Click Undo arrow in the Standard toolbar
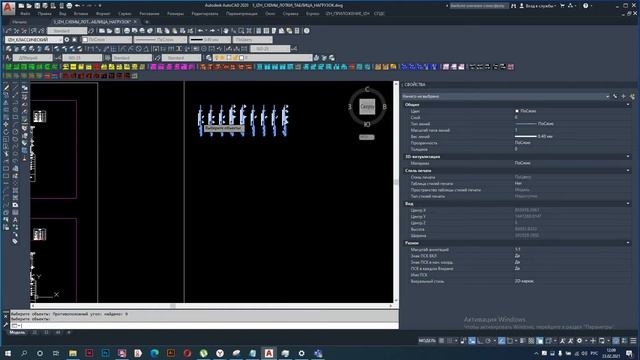The height and width of the screenshot is (360, 640). tap(200, 31)
